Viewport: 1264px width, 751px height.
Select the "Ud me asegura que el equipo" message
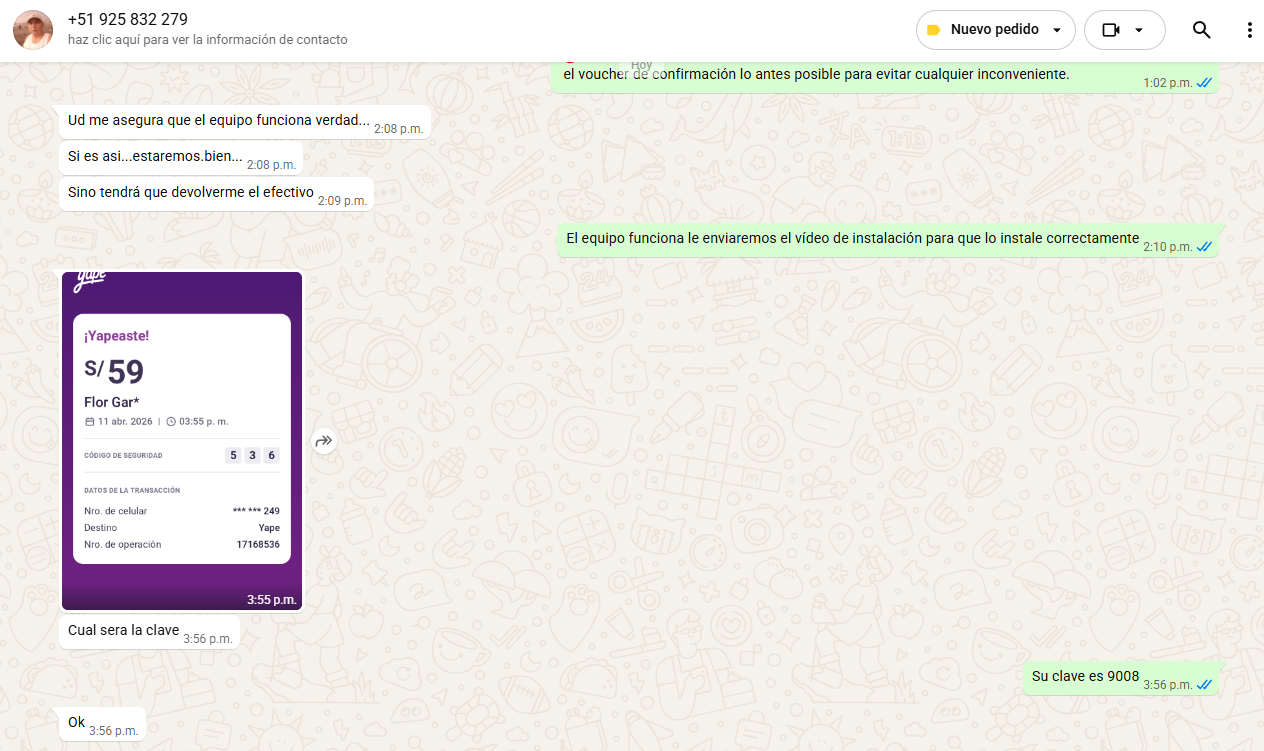218,121
